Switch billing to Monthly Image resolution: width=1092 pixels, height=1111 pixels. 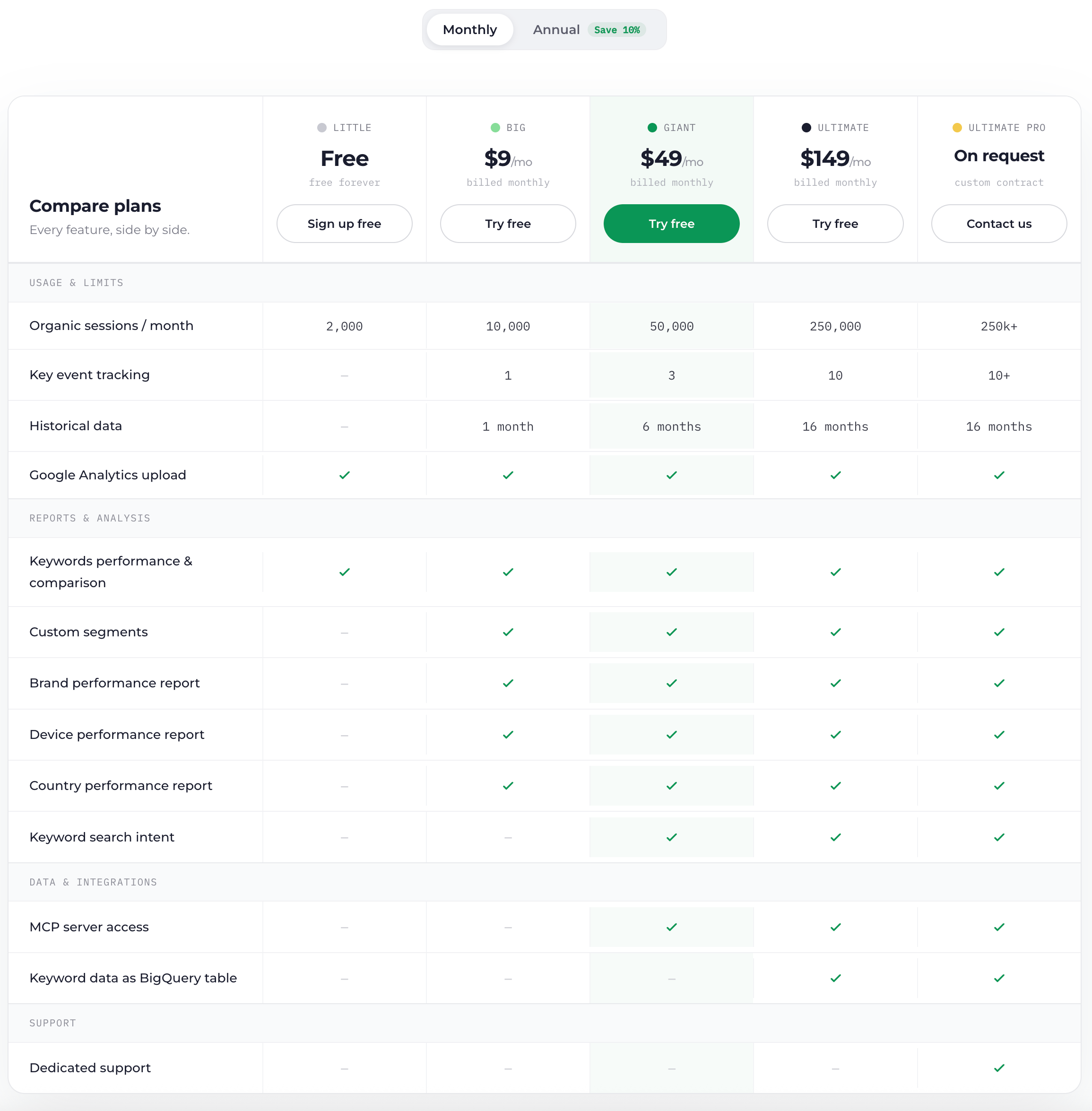click(x=470, y=30)
